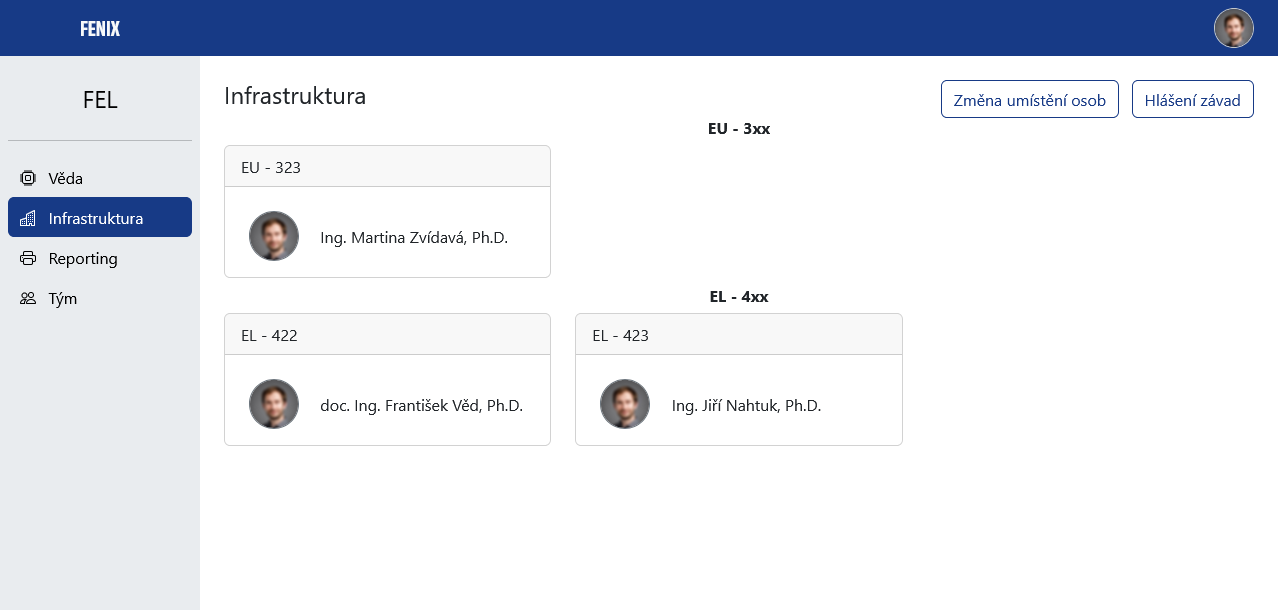Click the Změna umístění osob button
This screenshot has width=1278, height=610.
(1030, 100)
